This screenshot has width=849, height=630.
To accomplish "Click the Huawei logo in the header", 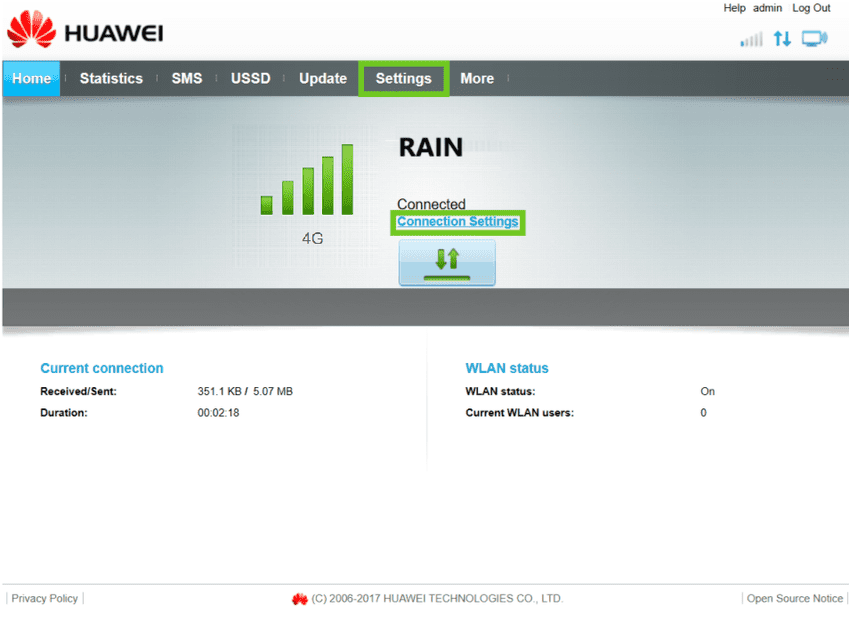I will (x=84, y=33).
